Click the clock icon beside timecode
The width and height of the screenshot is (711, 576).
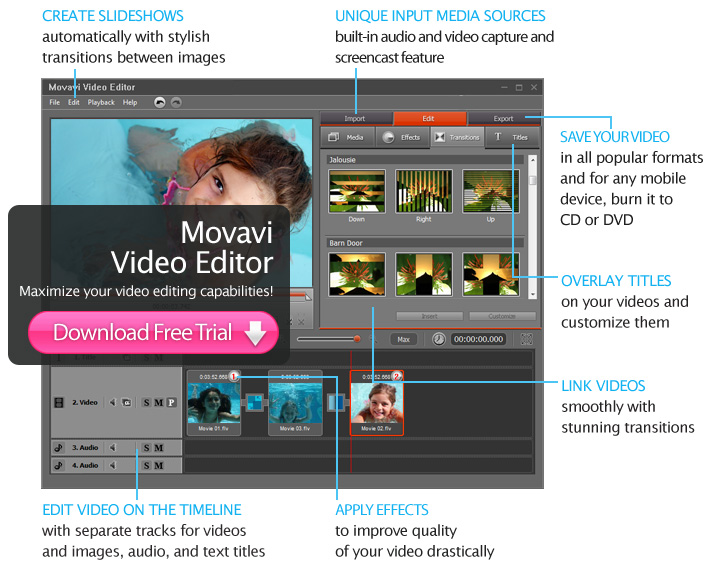[438, 339]
